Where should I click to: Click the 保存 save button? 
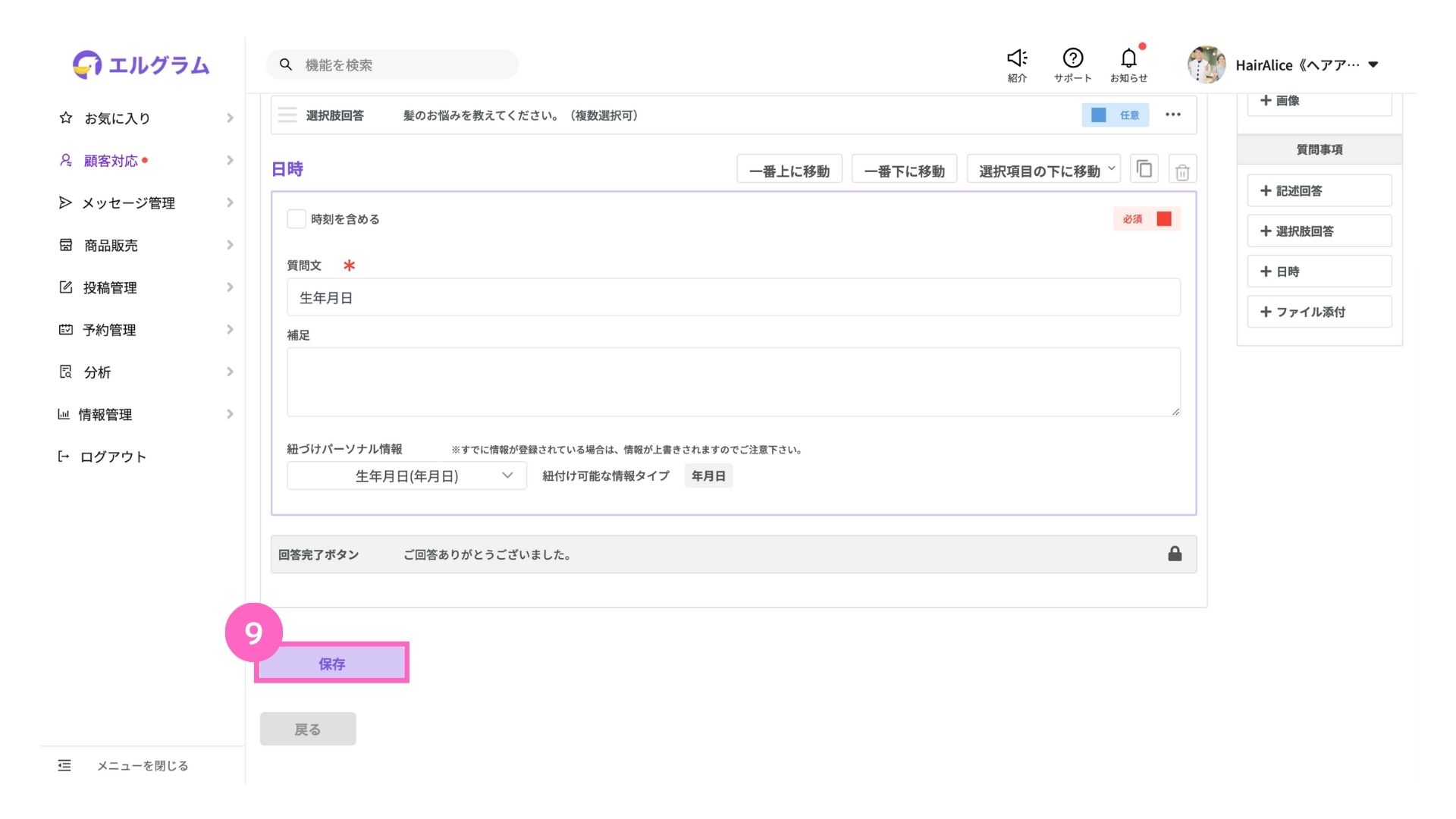pos(331,664)
